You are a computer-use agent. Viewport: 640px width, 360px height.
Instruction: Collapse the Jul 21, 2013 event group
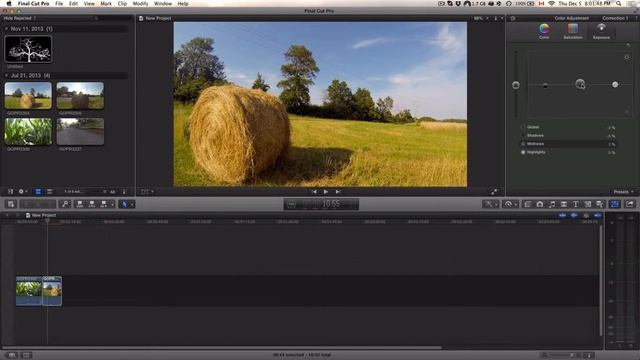pyautogui.click(x=7, y=76)
